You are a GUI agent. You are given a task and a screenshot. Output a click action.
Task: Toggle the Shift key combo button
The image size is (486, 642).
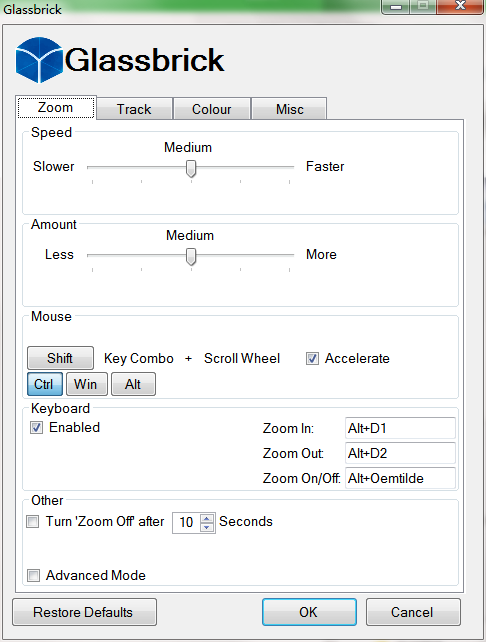60,358
